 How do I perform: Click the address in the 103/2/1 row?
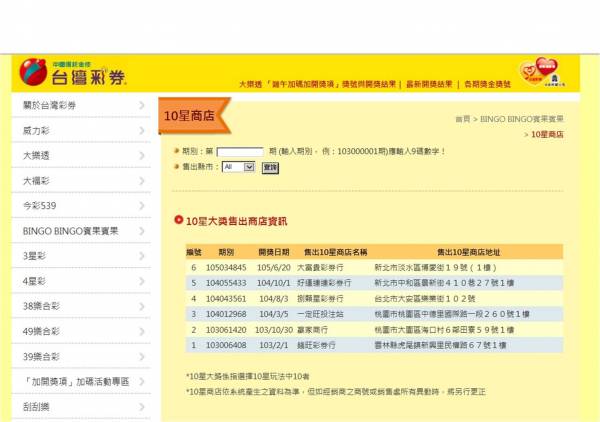(440, 345)
